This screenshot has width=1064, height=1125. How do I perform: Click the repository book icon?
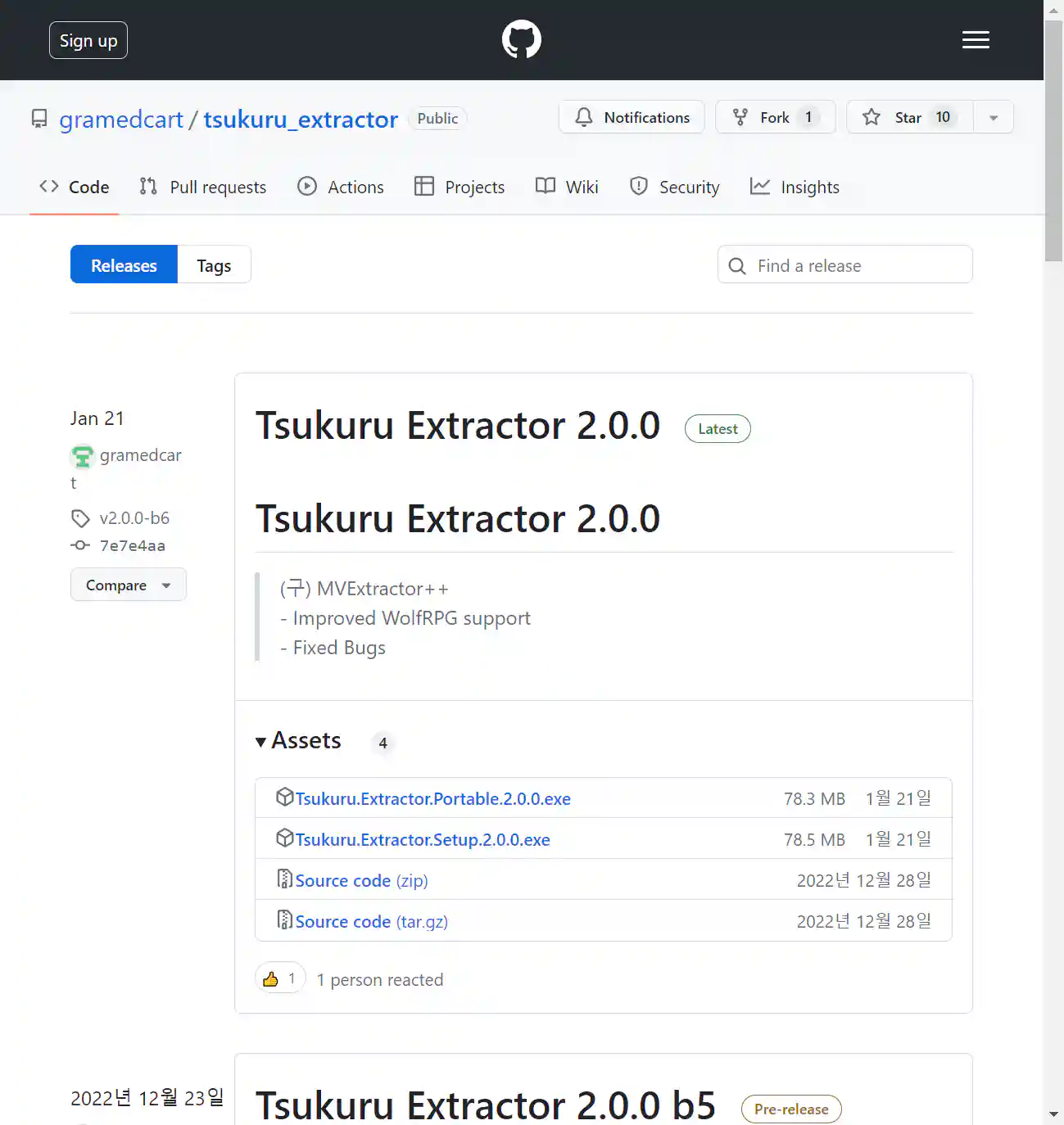(x=39, y=119)
